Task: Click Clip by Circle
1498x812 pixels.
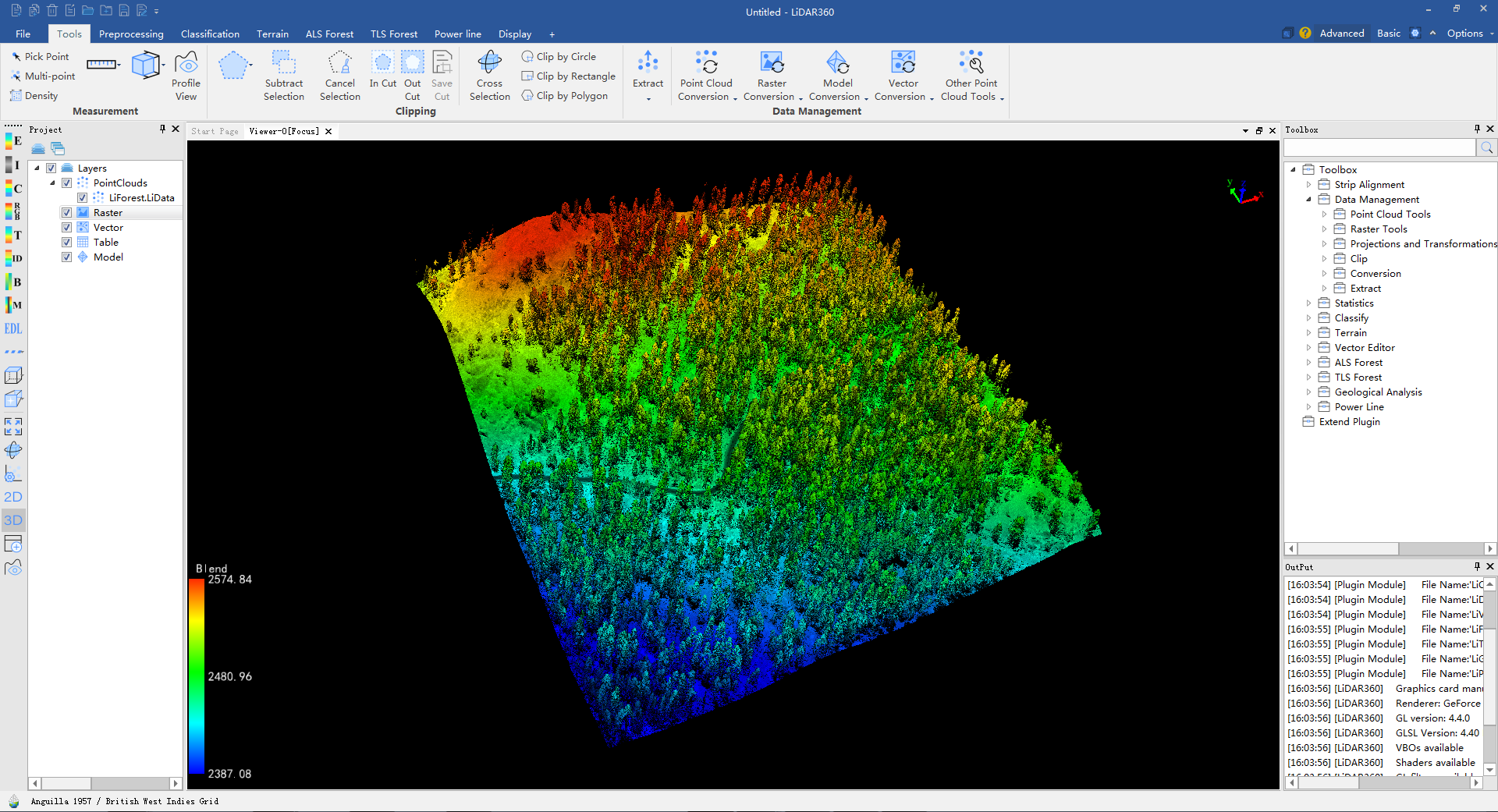Action: click(559, 57)
